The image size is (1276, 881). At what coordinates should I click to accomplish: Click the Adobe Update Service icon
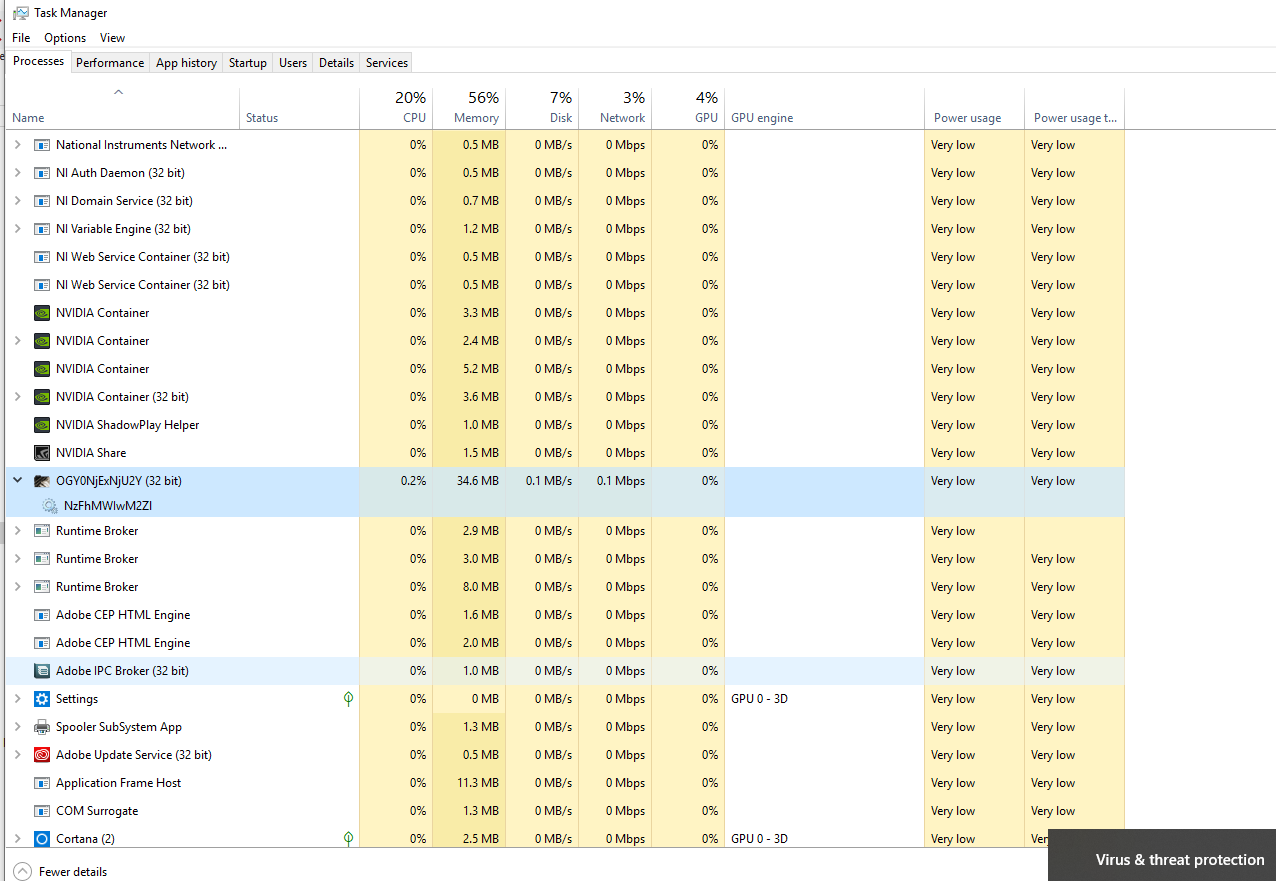[42, 755]
